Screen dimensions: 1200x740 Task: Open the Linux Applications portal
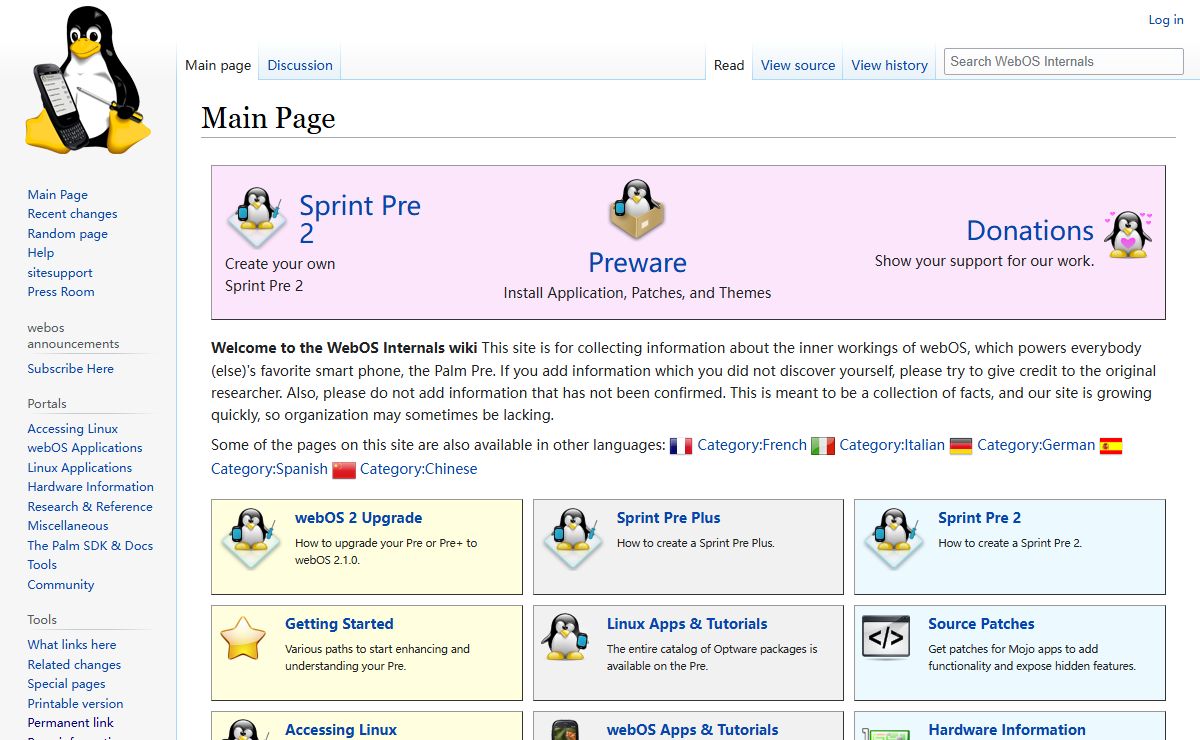pyautogui.click(x=80, y=468)
